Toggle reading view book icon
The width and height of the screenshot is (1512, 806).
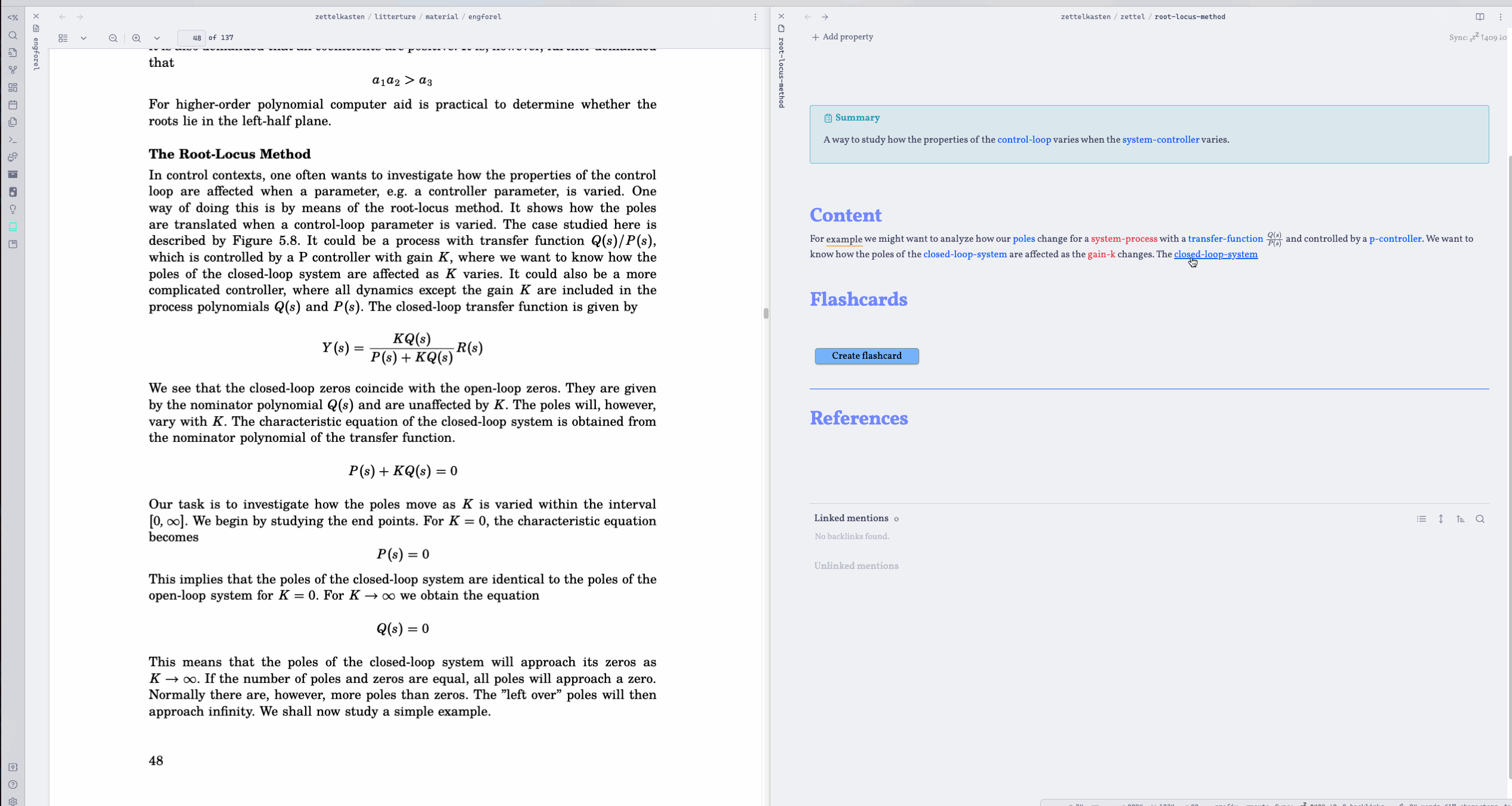[1479, 17]
